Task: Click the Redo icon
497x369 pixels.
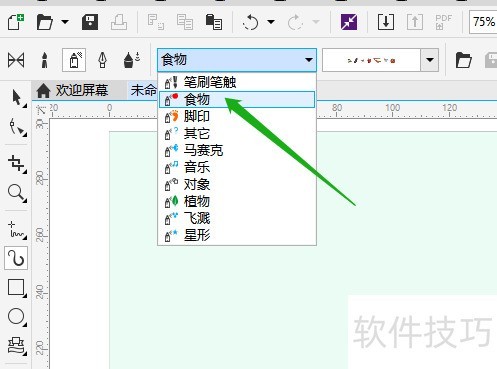Action: tap(295, 22)
